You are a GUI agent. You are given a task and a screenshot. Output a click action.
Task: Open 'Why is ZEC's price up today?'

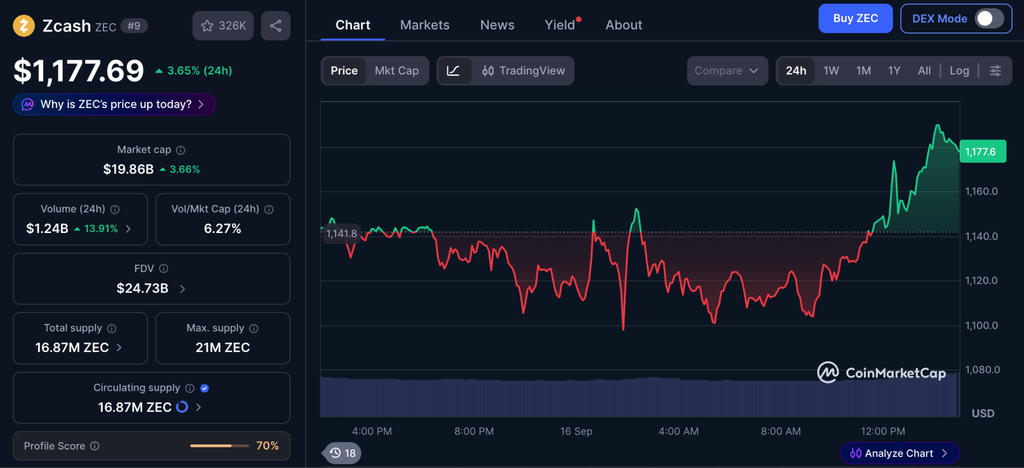(x=114, y=104)
